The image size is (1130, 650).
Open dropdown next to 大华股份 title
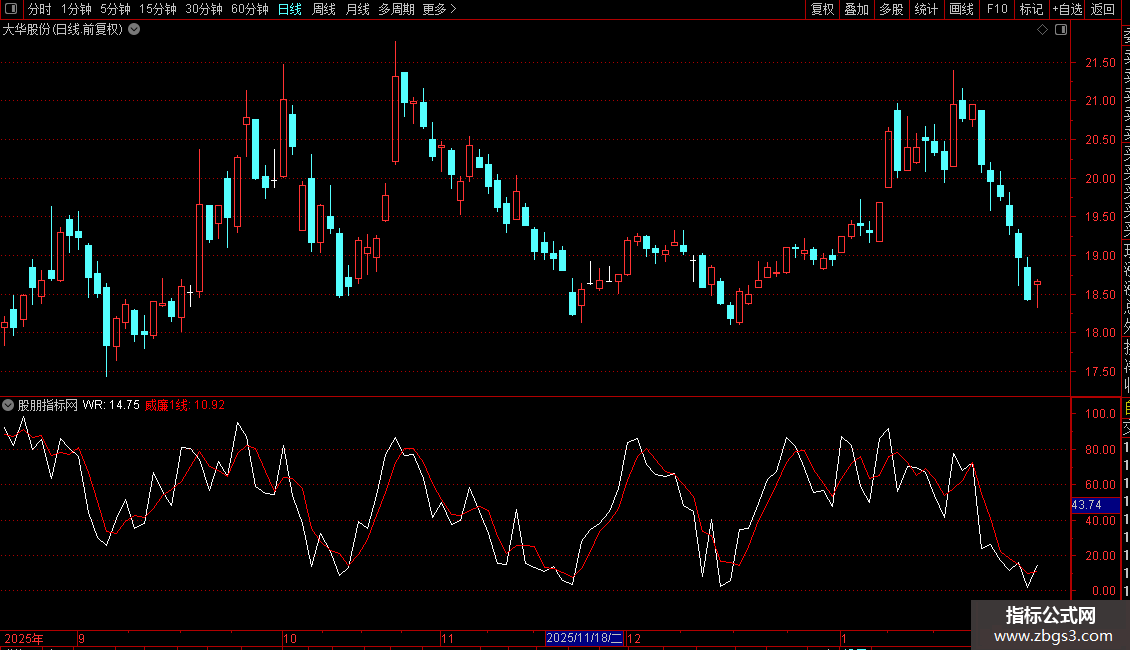pyautogui.click(x=134, y=30)
